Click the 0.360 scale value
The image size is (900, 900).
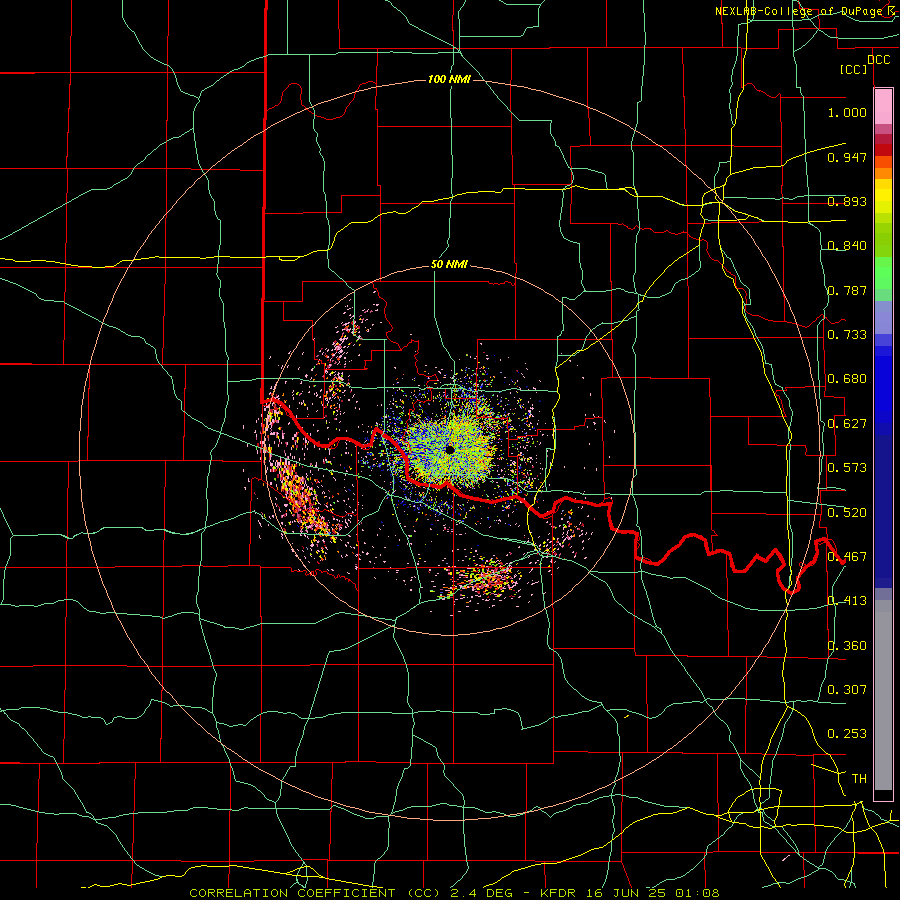point(847,646)
